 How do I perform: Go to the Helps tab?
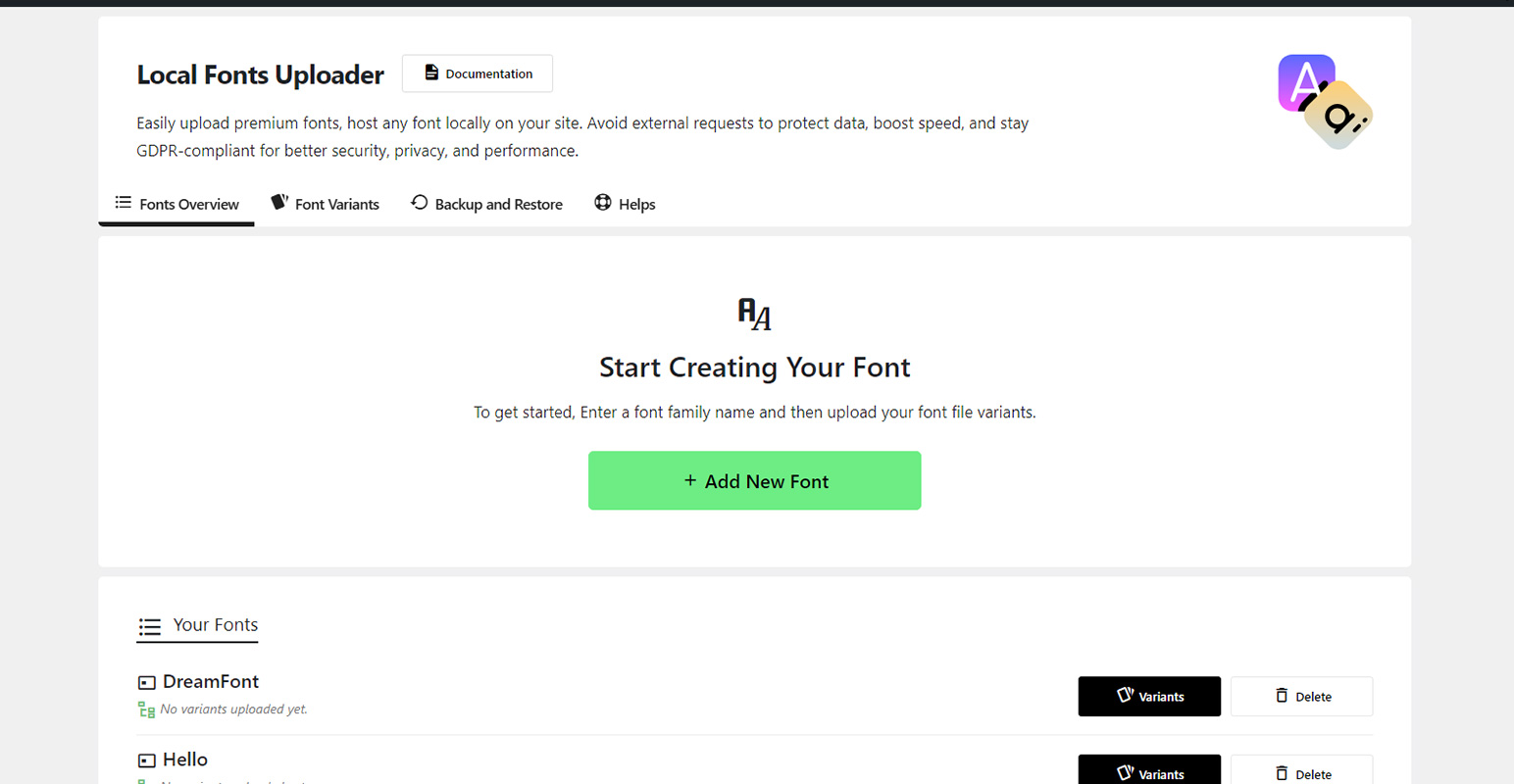pos(625,204)
